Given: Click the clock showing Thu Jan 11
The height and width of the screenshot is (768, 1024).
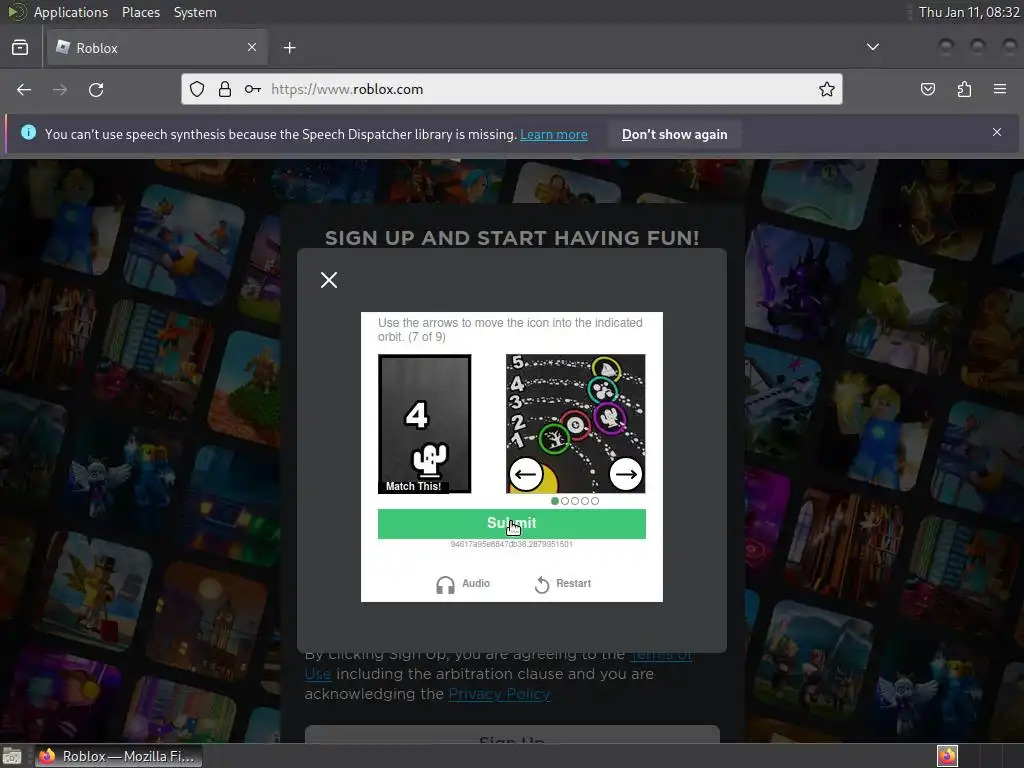Looking at the screenshot, I should tap(968, 12).
